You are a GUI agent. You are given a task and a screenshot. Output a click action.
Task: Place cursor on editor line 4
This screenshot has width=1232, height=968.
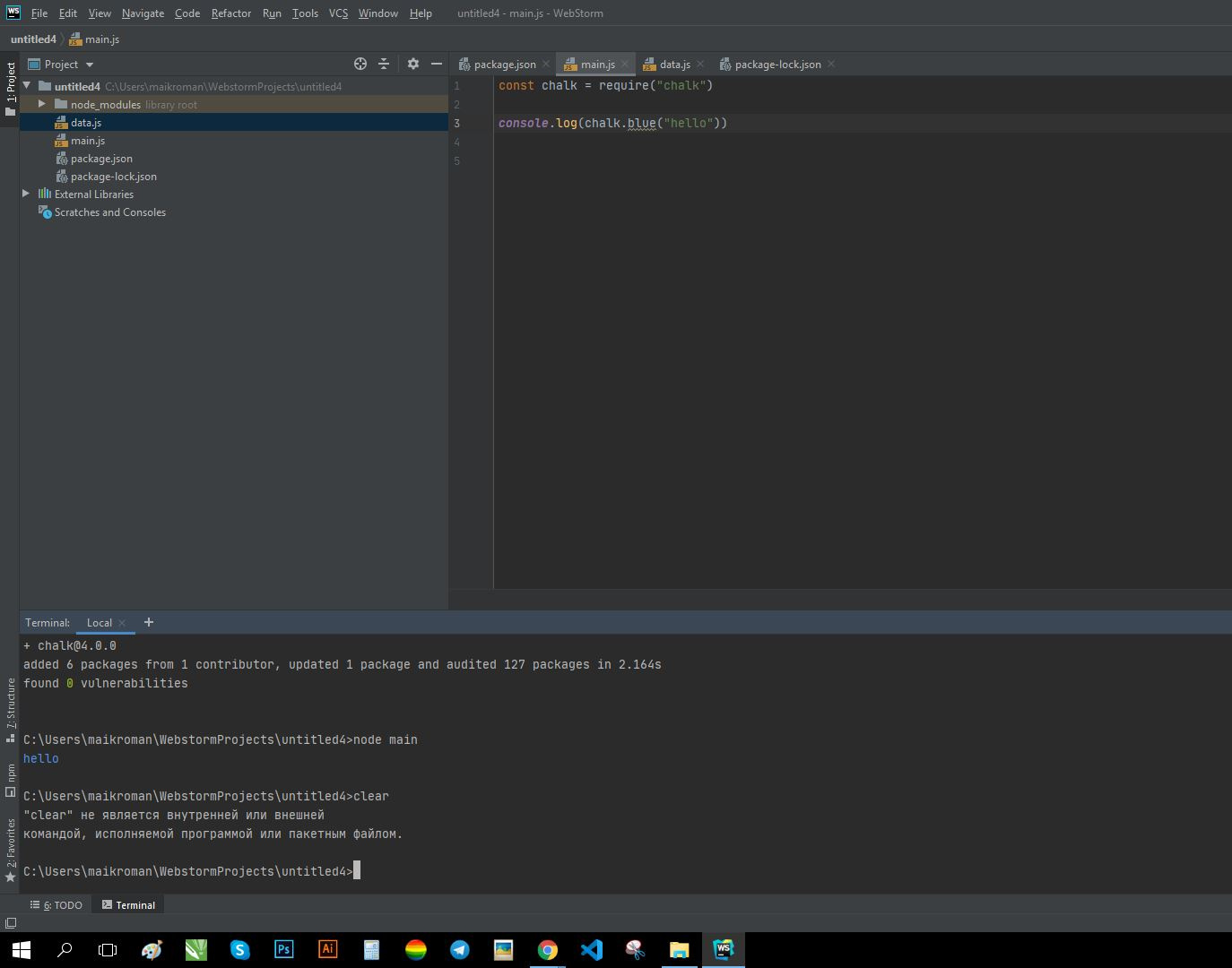(x=861, y=142)
